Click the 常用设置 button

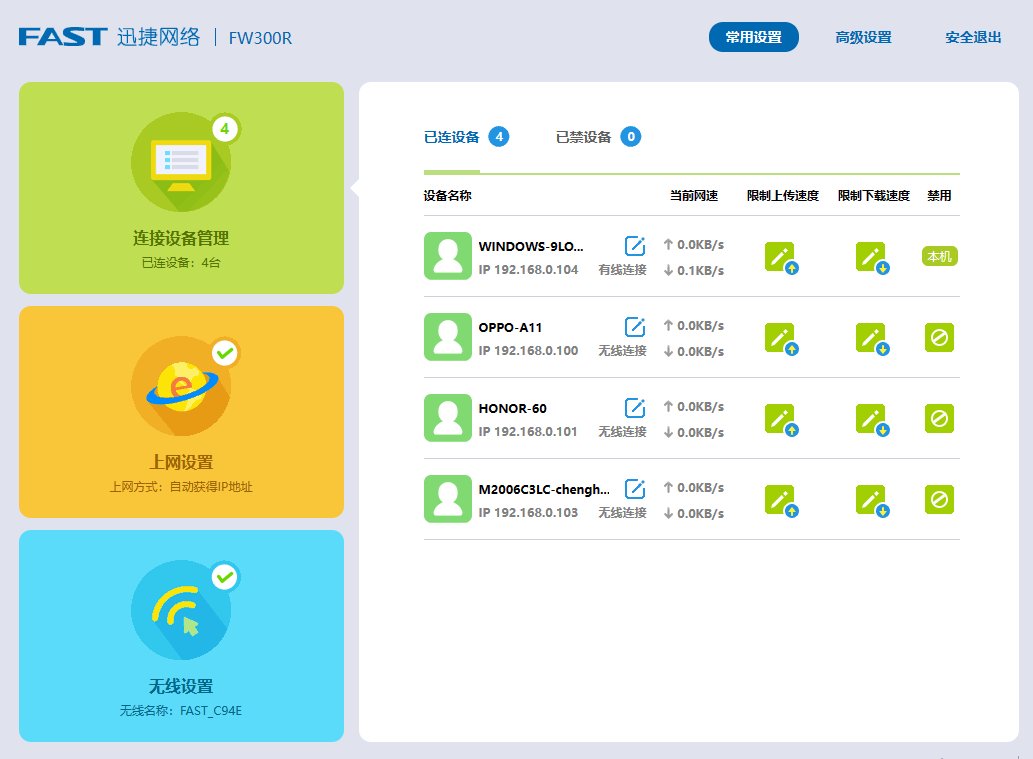(x=754, y=37)
